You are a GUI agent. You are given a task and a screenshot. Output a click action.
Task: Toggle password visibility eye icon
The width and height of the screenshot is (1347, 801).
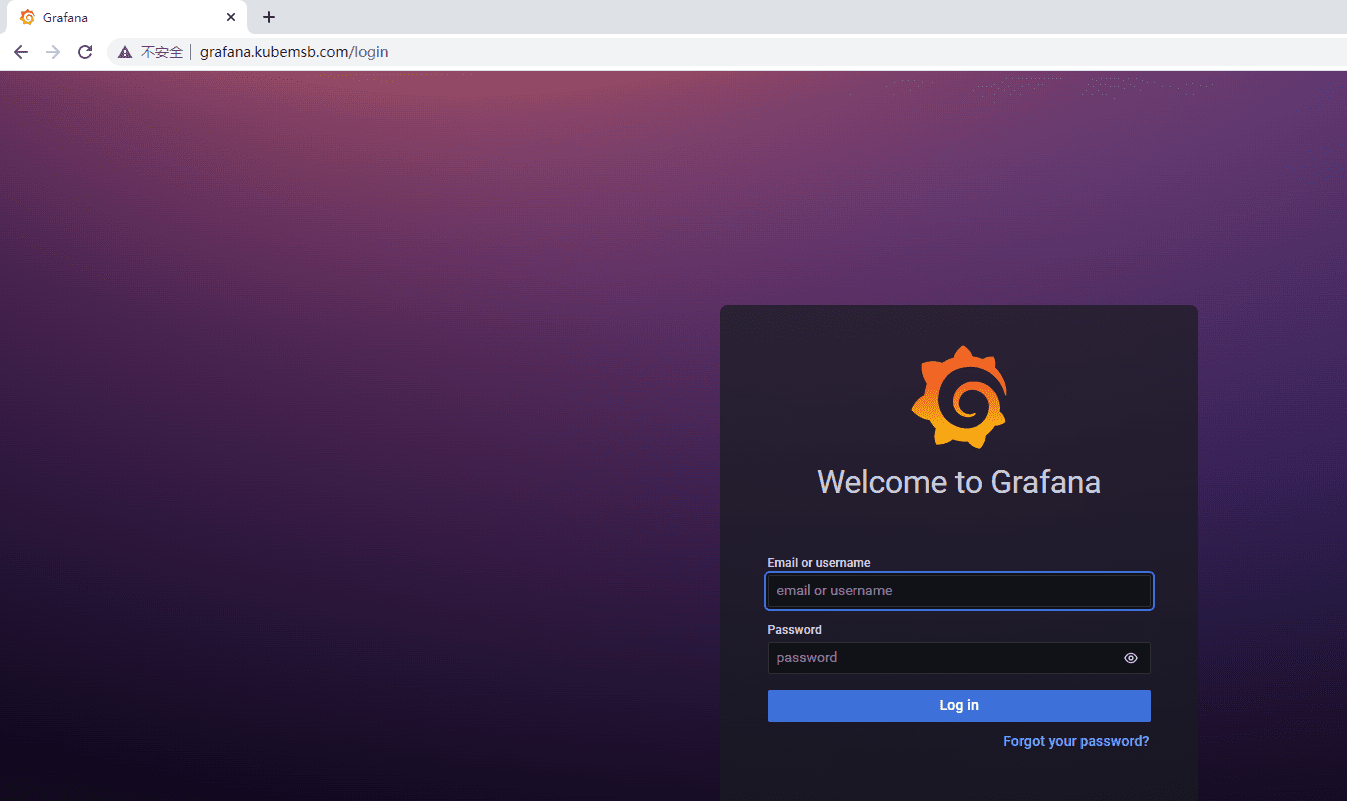point(1131,658)
